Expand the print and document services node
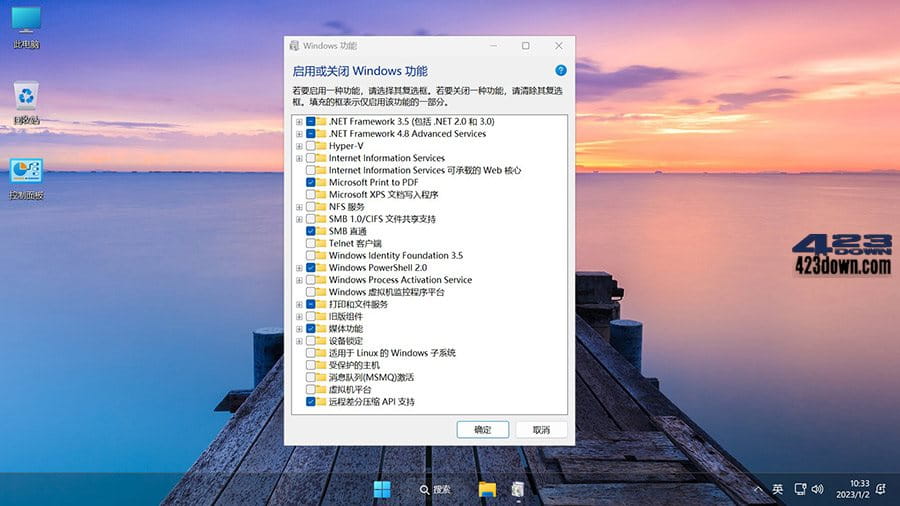The height and width of the screenshot is (506, 900). (x=299, y=305)
